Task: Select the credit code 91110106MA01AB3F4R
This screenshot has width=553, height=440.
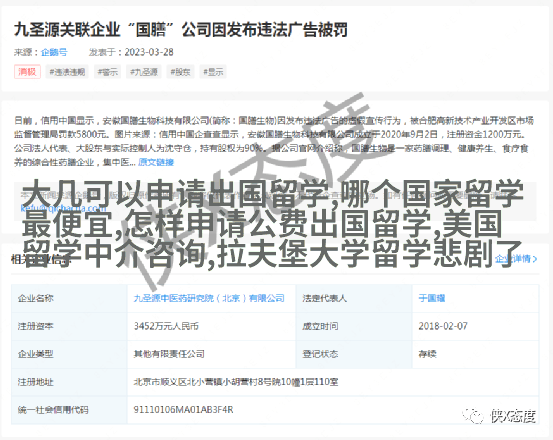Action: [183, 410]
